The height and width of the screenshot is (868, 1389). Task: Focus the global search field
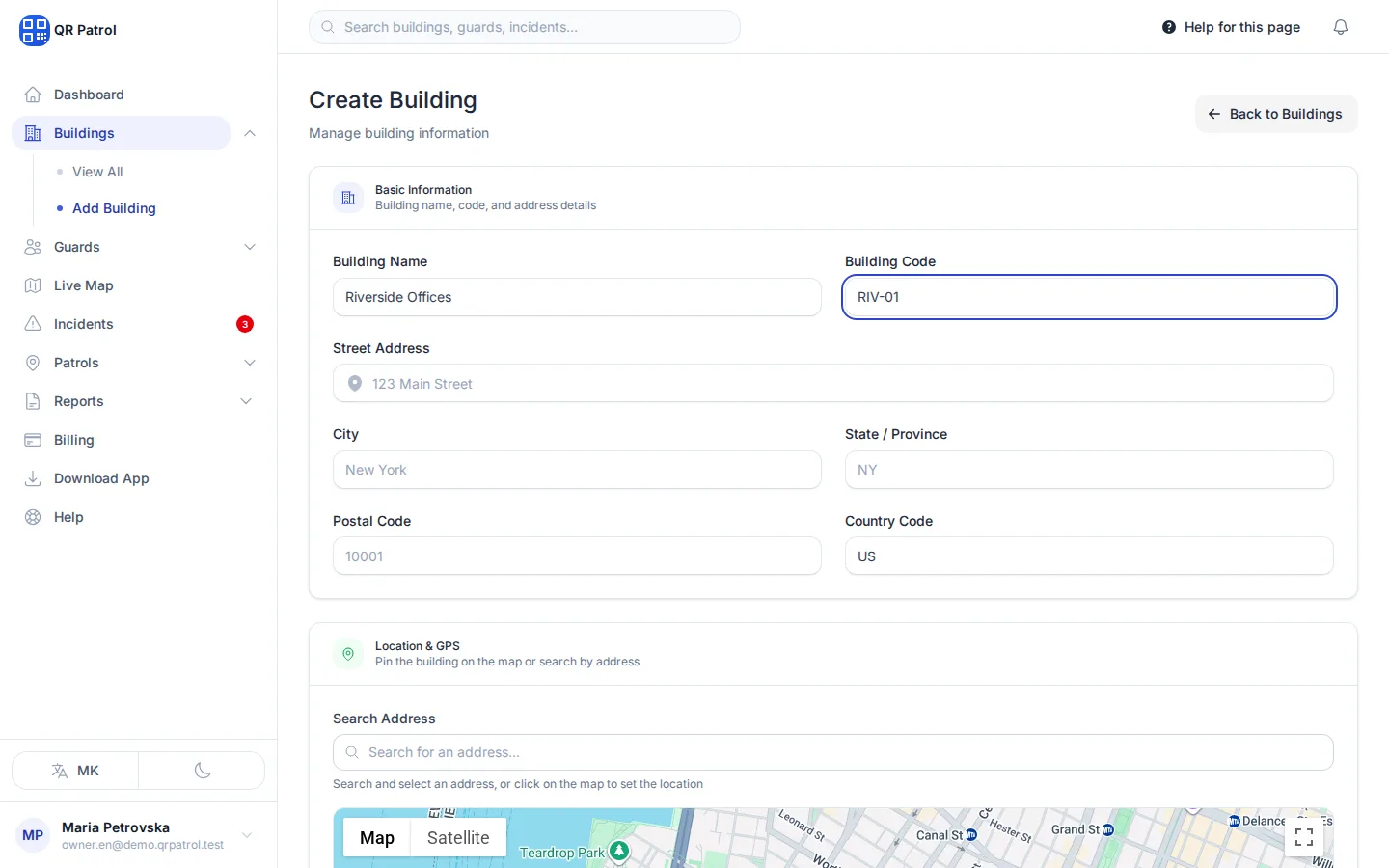pos(525,27)
